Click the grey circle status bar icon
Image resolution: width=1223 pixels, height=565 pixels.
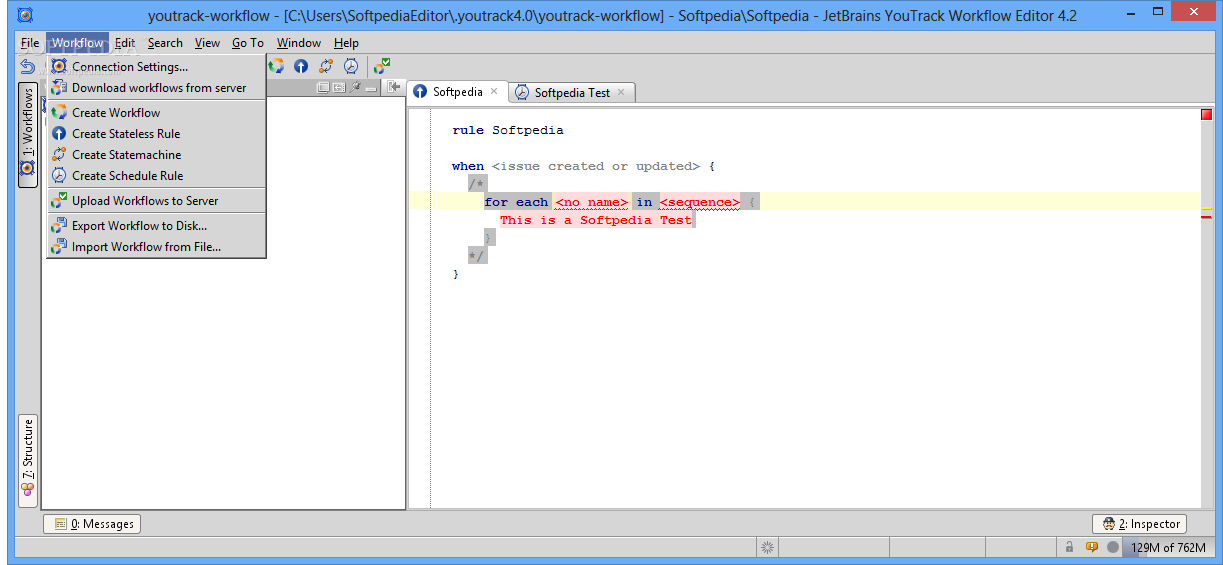tap(1112, 547)
